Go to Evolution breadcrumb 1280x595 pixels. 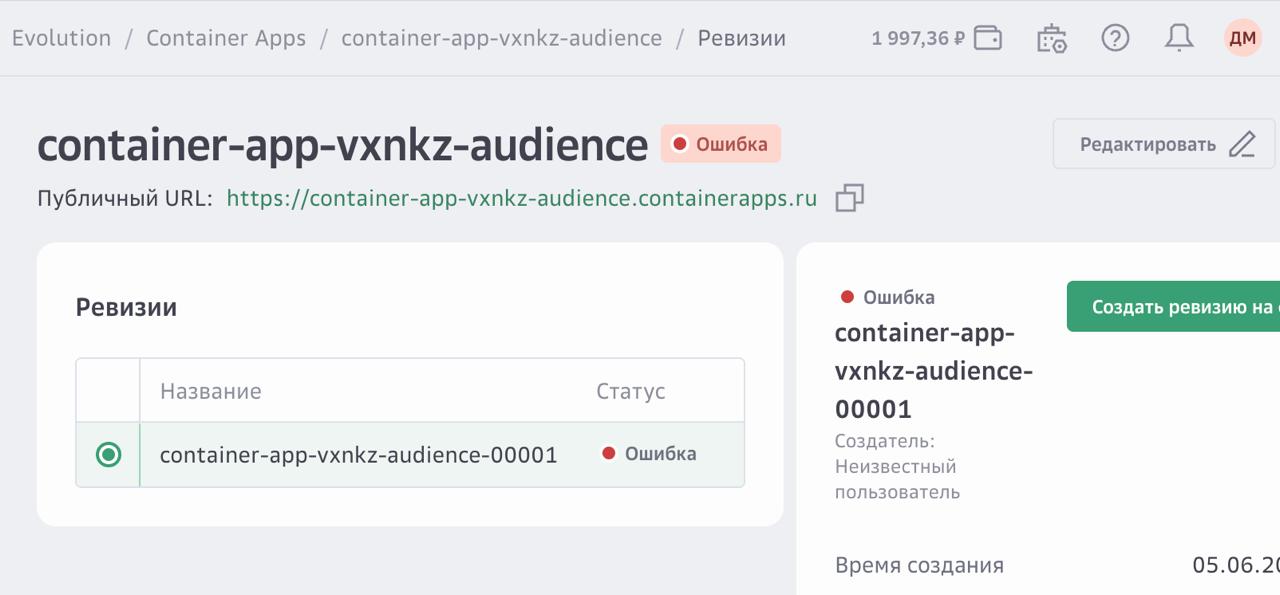pyautogui.click(x=62, y=38)
